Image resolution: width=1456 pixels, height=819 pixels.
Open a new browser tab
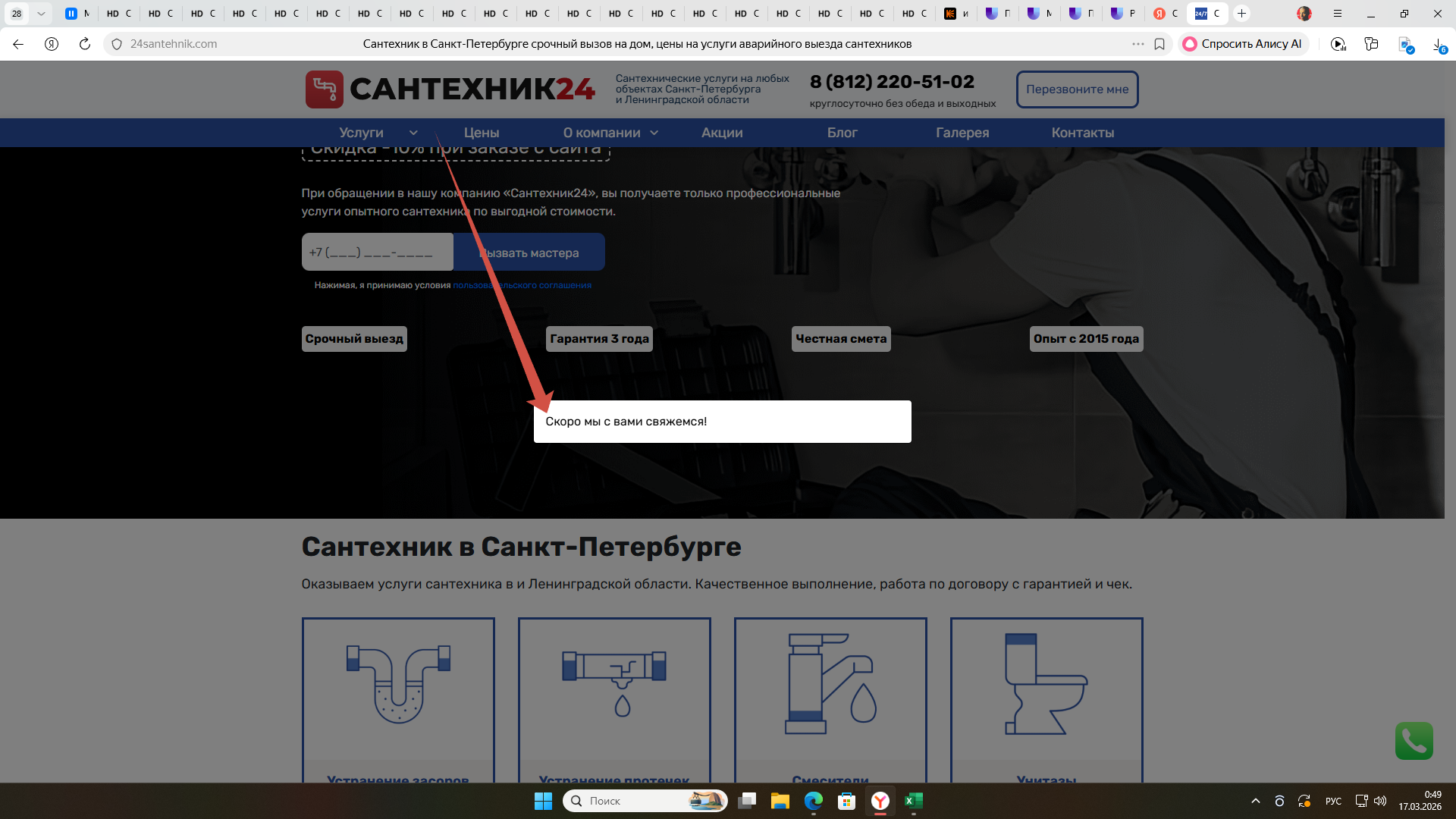1241,14
